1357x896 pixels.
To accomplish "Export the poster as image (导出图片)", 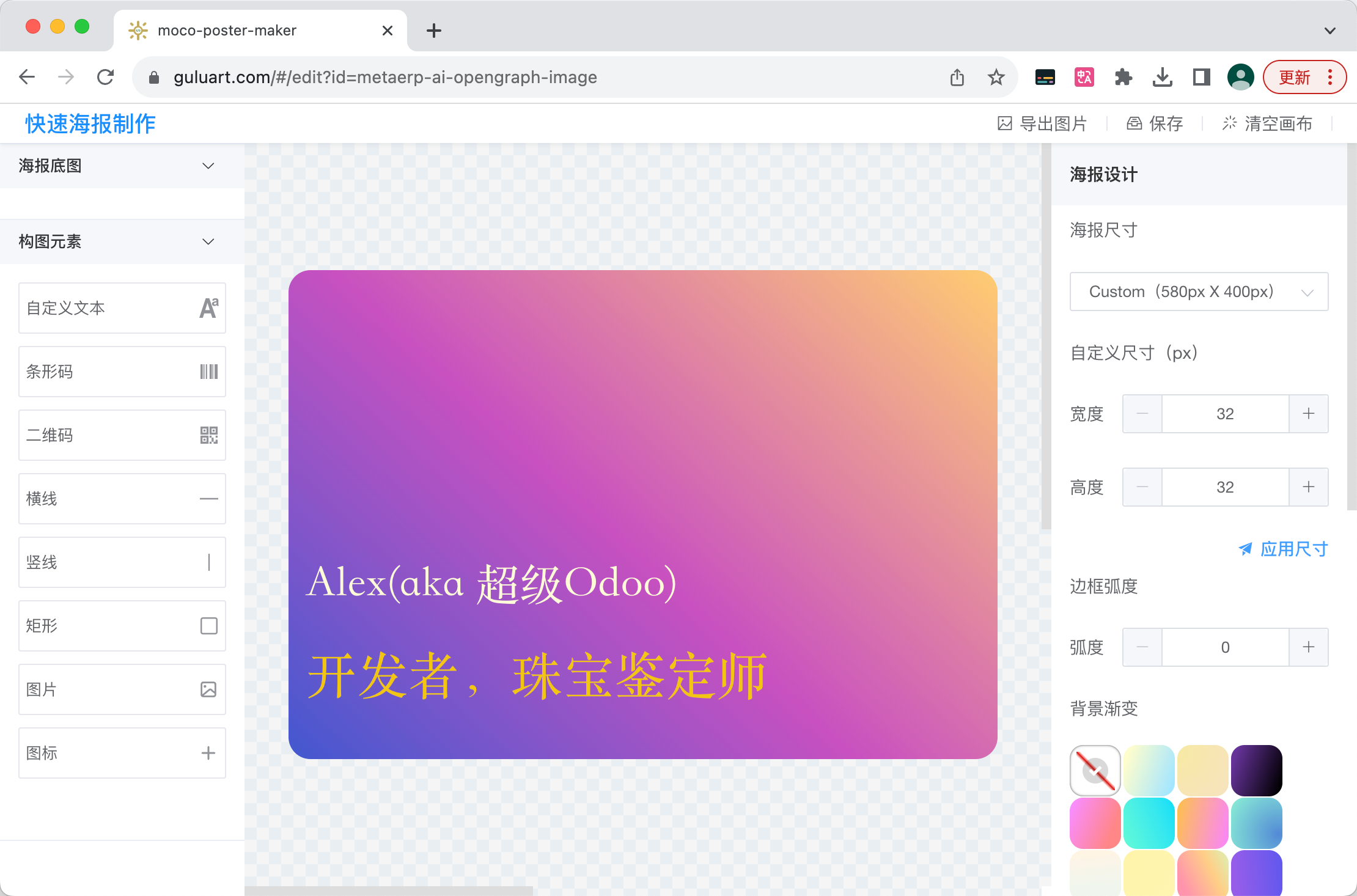I will tap(1042, 123).
